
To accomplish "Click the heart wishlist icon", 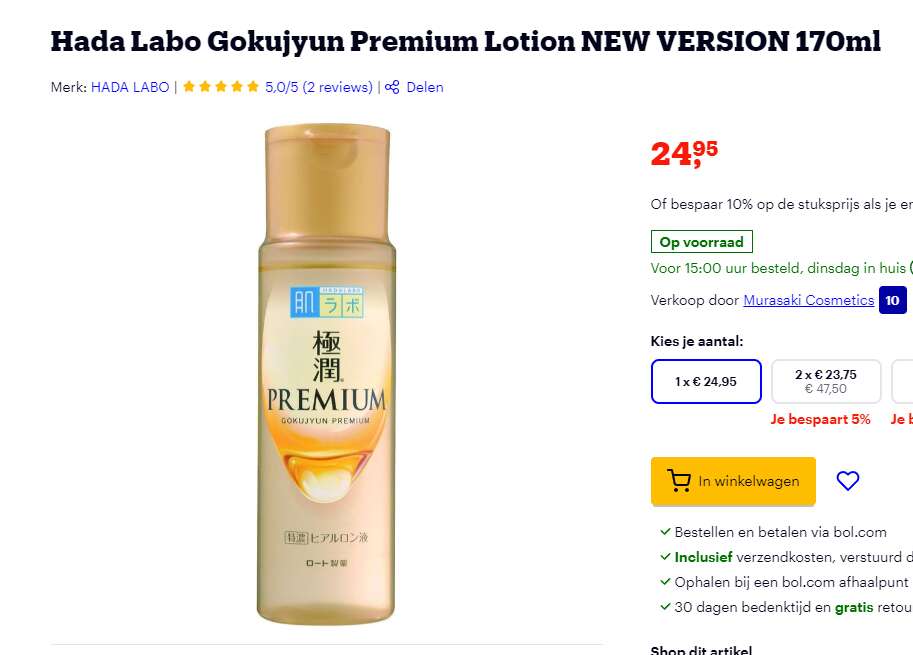I will (x=847, y=481).
